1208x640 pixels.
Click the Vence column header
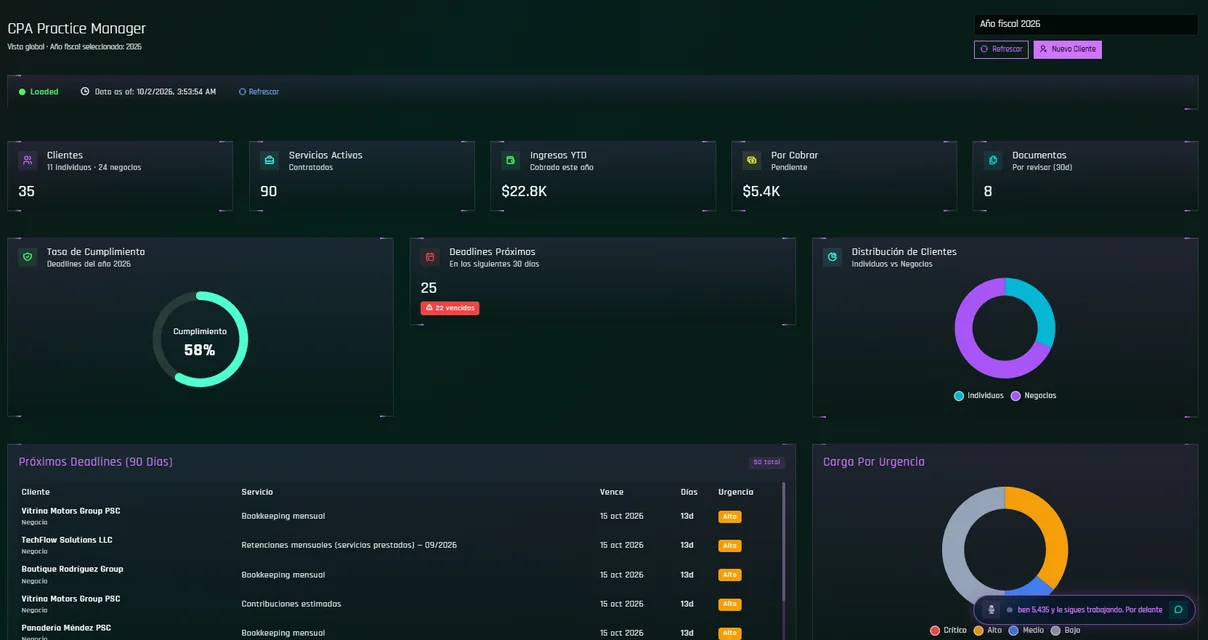click(x=611, y=492)
